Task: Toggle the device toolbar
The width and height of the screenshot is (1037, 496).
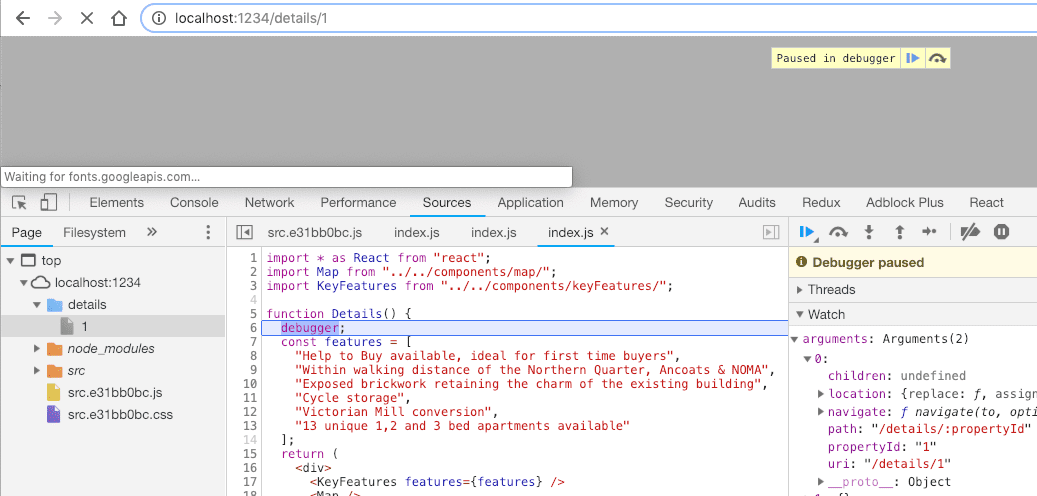Action: point(49,202)
